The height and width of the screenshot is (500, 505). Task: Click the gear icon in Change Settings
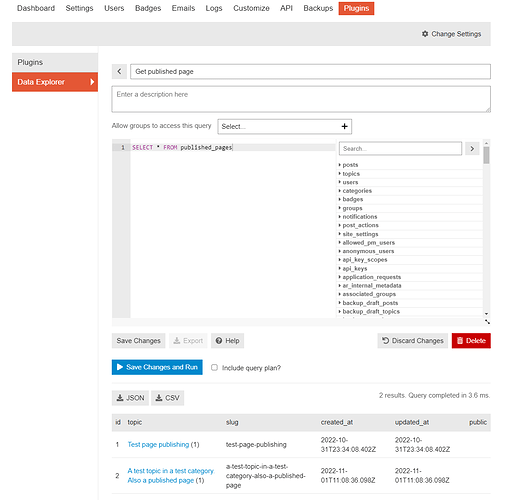pyautogui.click(x=425, y=34)
